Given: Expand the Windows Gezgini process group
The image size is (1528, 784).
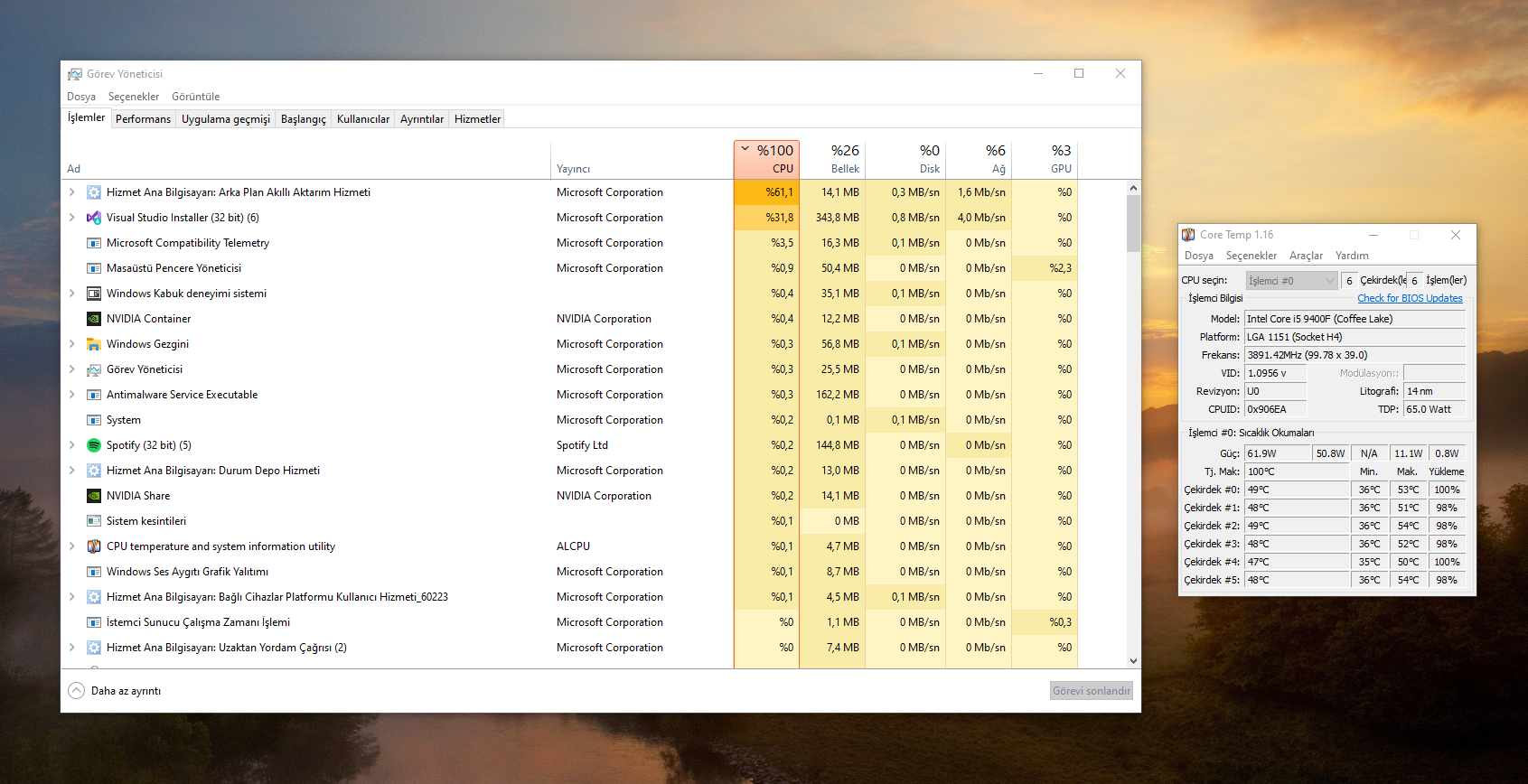Looking at the screenshot, I should click(72, 344).
